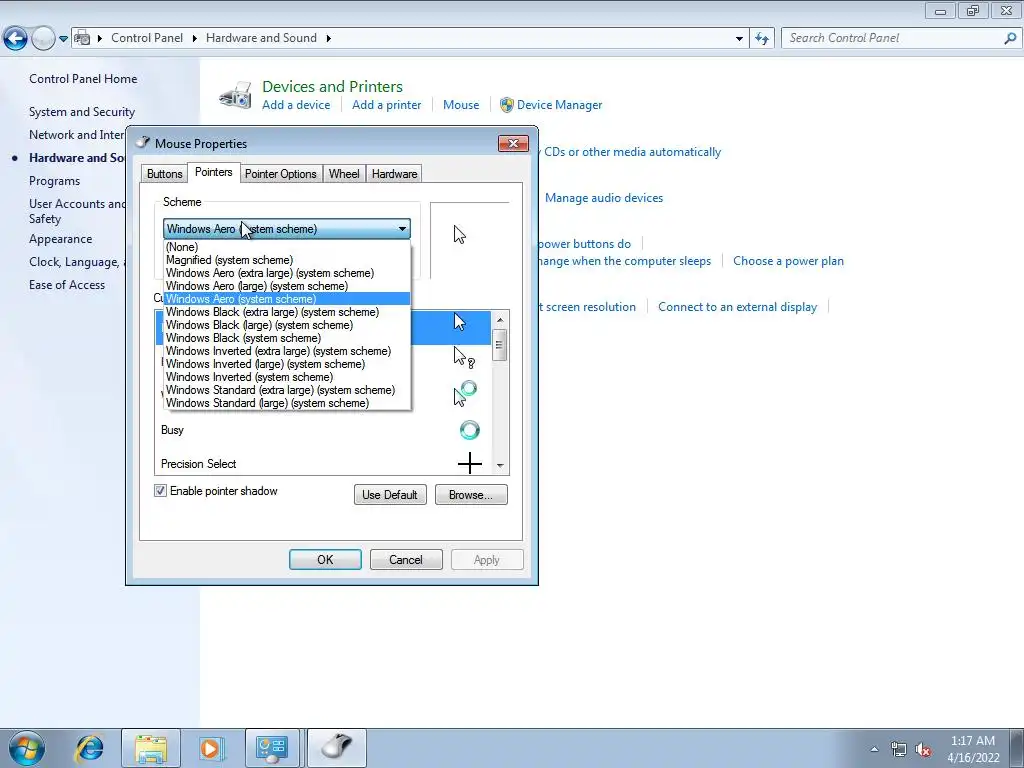Switch to the Wheel tab
1024x768 pixels.
[344, 174]
